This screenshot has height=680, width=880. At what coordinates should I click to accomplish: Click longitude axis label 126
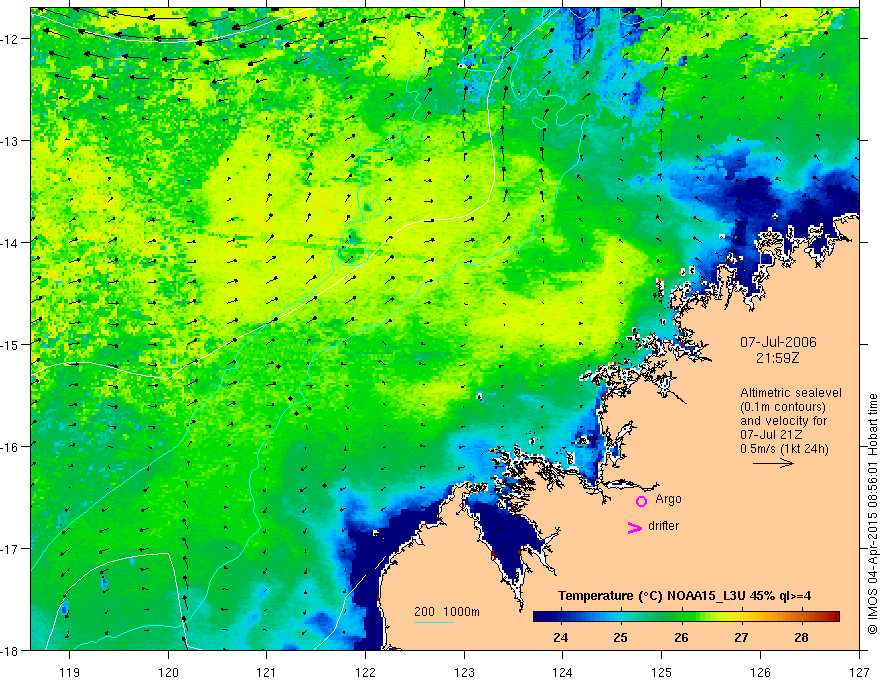point(760,672)
